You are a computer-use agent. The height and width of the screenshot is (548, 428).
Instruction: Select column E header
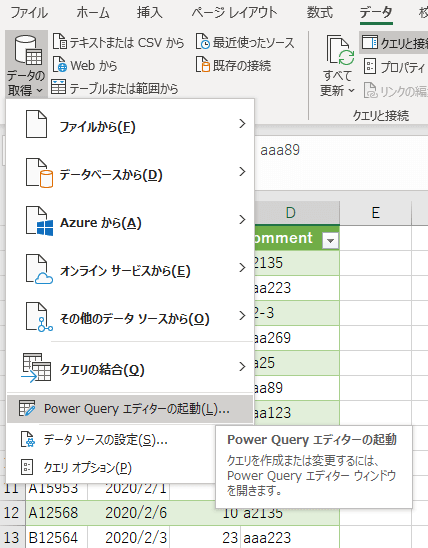click(376, 212)
